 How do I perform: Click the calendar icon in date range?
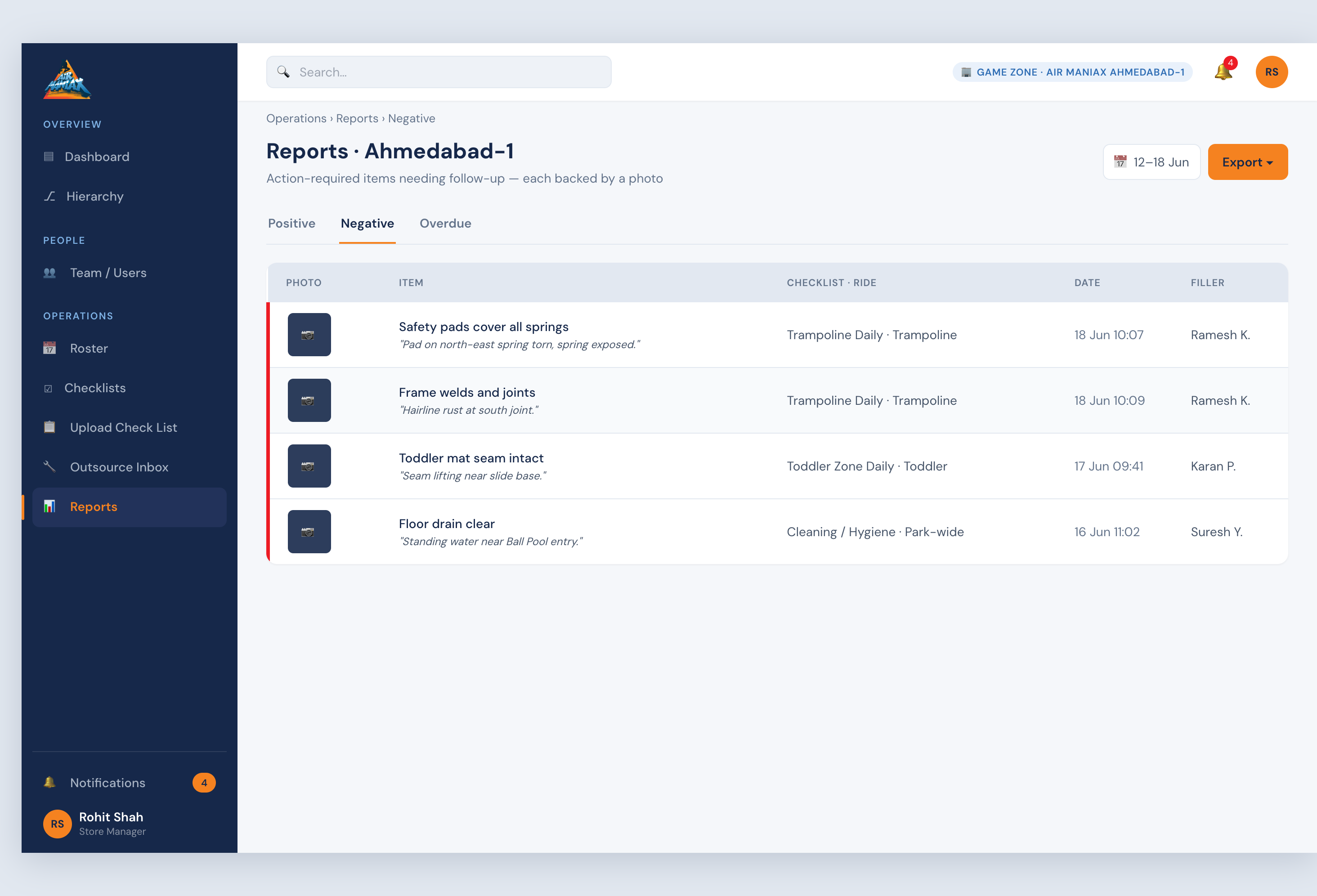click(1120, 162)
